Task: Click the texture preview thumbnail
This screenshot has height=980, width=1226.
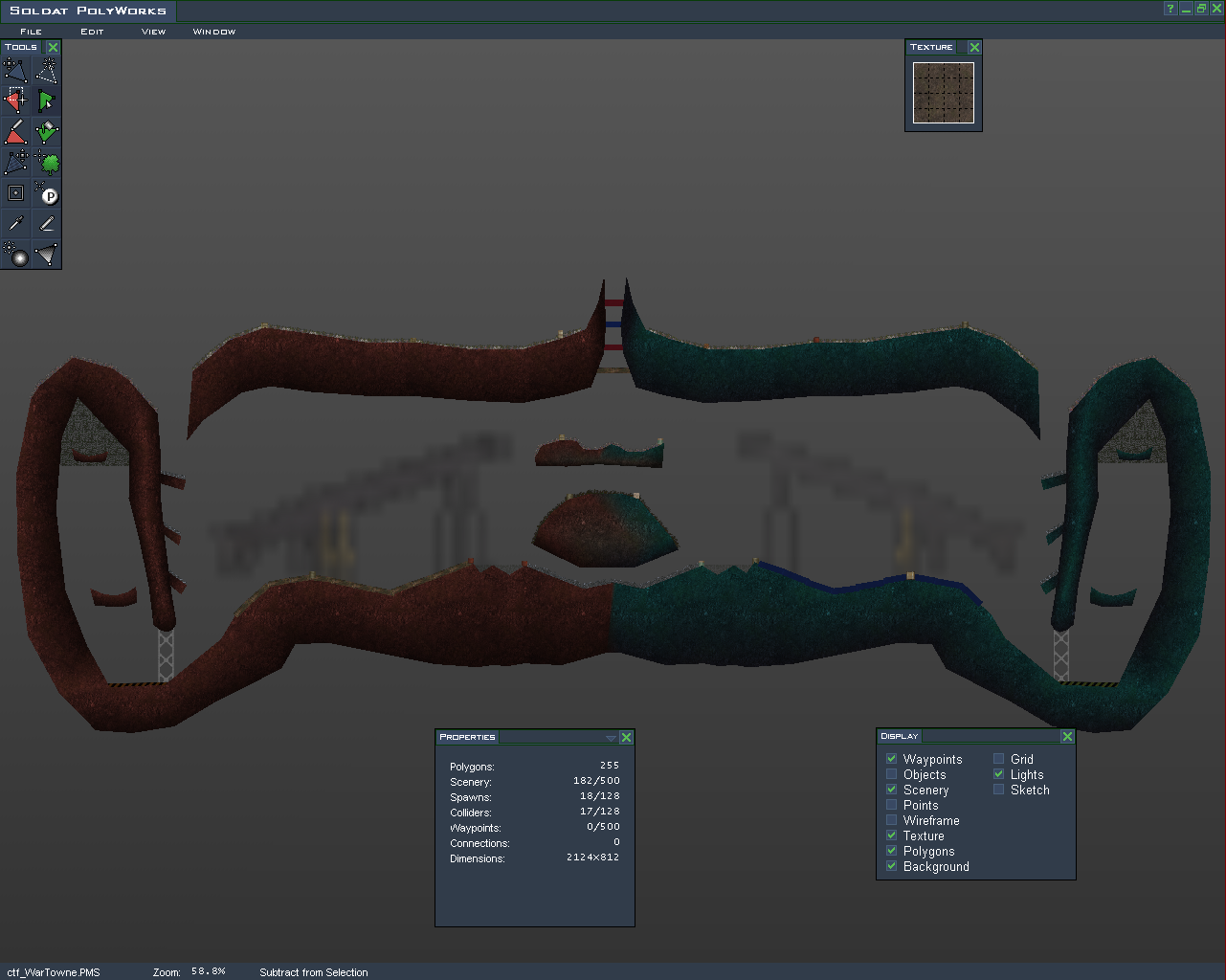Action: pos(943,93)
